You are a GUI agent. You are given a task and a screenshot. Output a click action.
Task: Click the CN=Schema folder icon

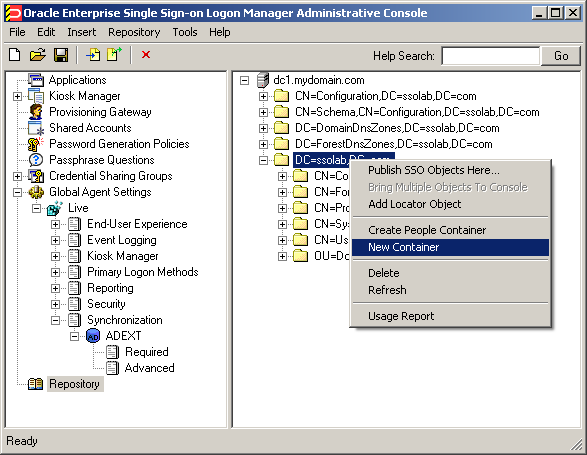tap(282, 112)
